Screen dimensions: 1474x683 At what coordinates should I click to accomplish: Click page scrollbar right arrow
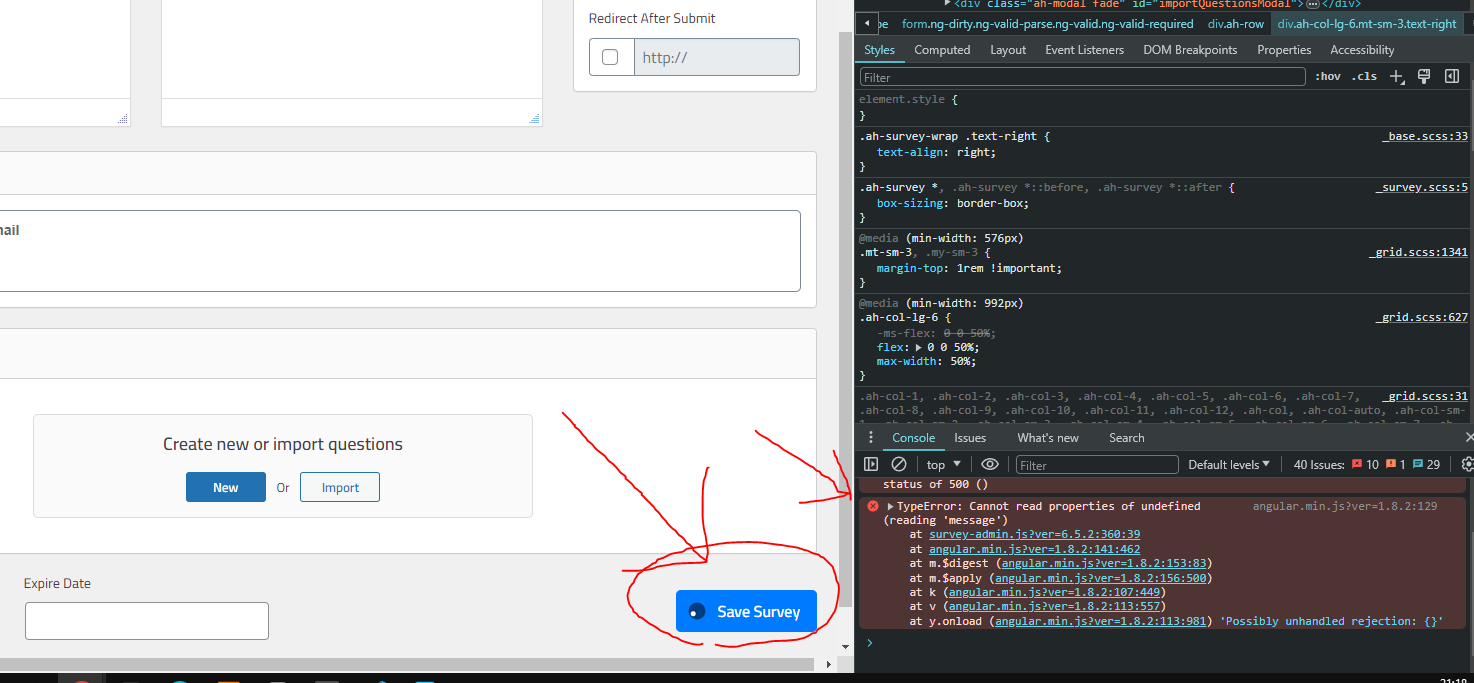(828, 664)
